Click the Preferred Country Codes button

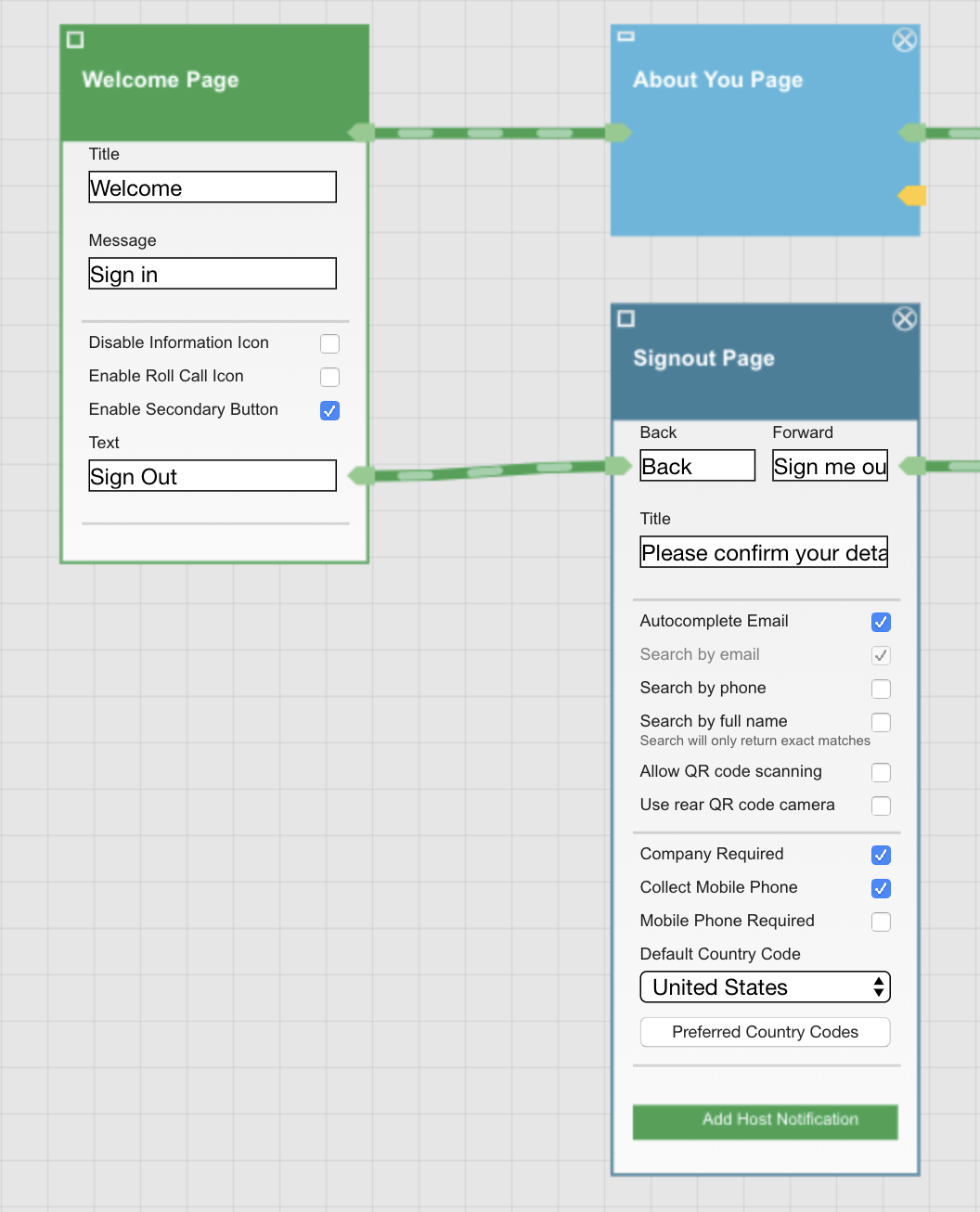click(x=765, y=1032)
